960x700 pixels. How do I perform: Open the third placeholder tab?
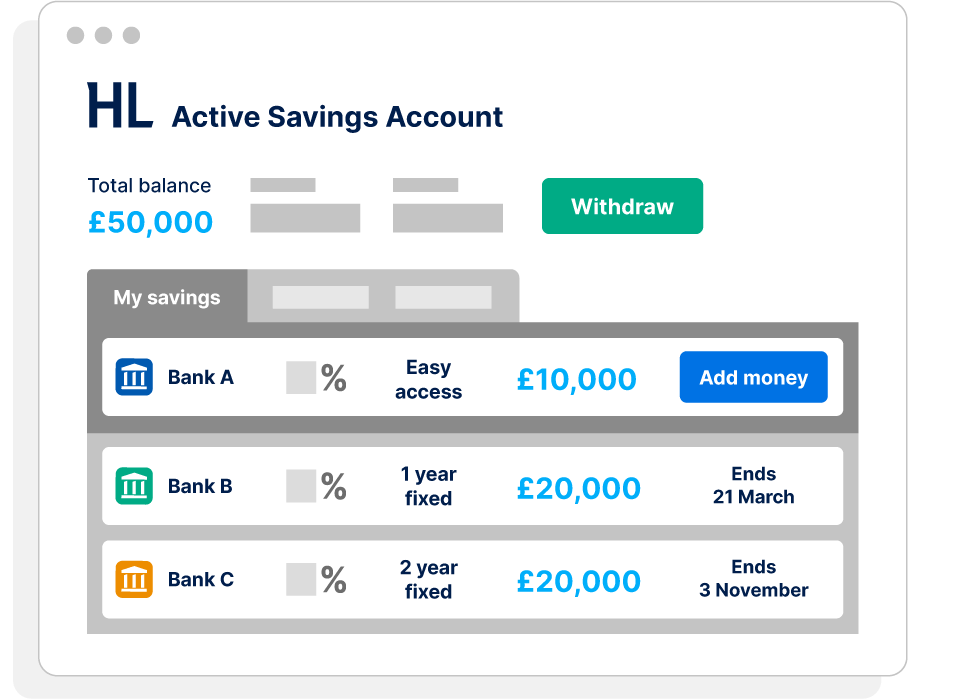click(443, 297)
